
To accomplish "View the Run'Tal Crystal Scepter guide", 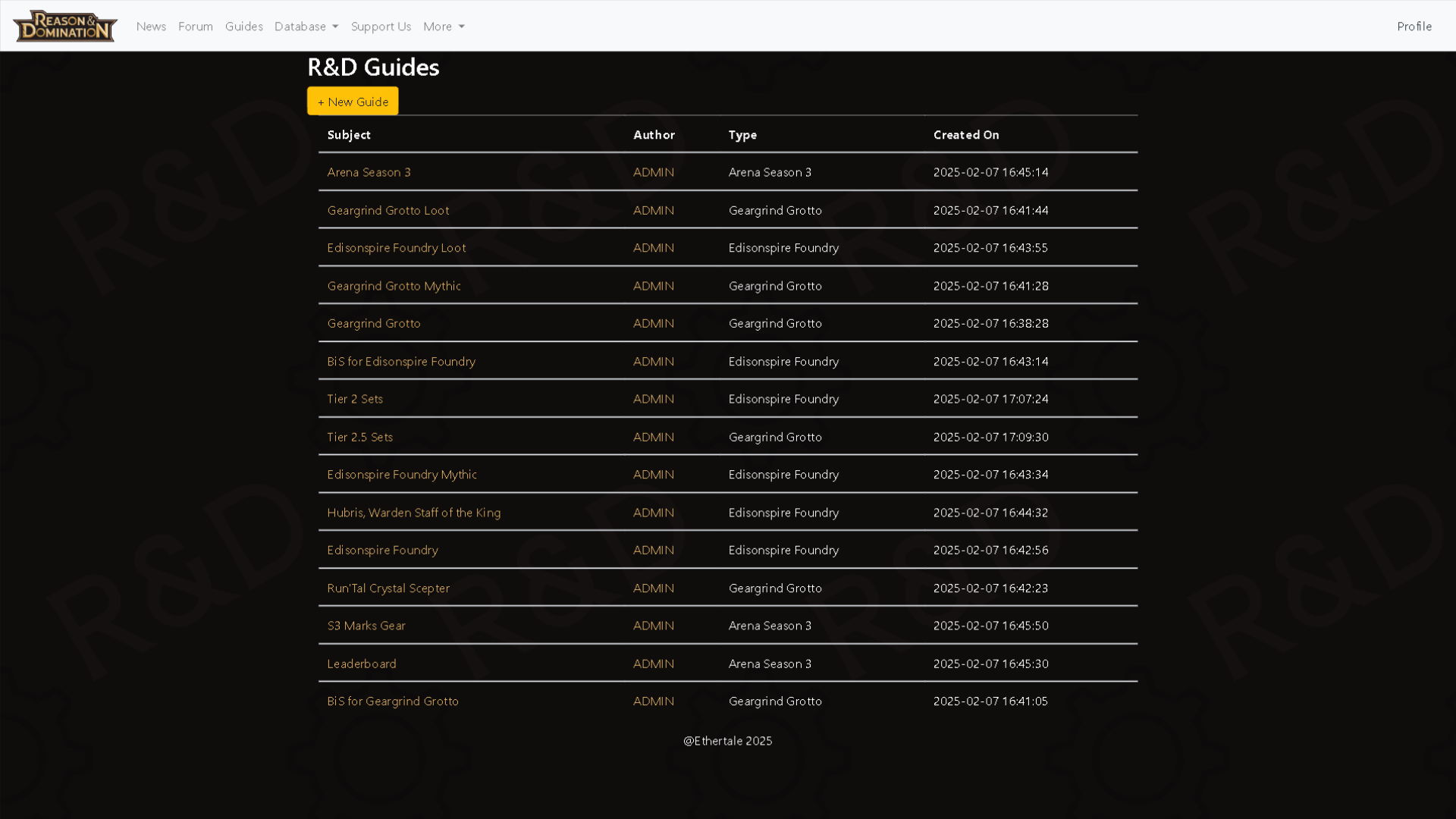I will [x=388, y=588].
